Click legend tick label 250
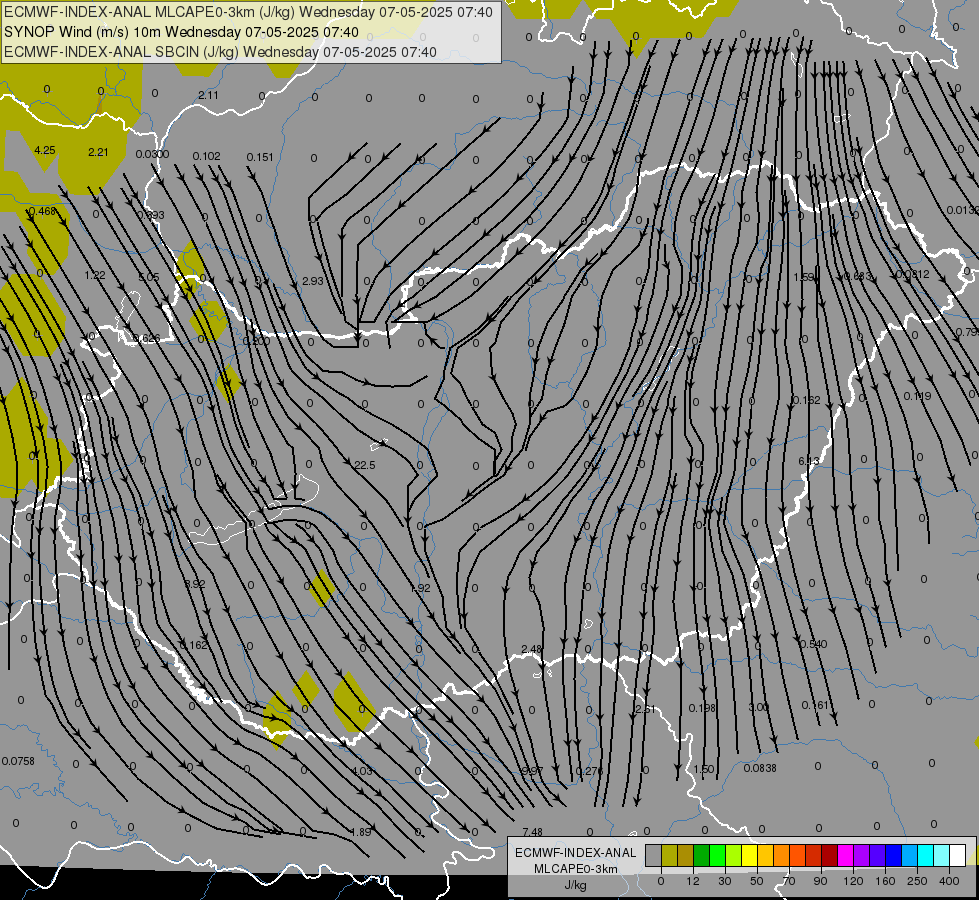This screenshot has width=979, height=900. 917,881
